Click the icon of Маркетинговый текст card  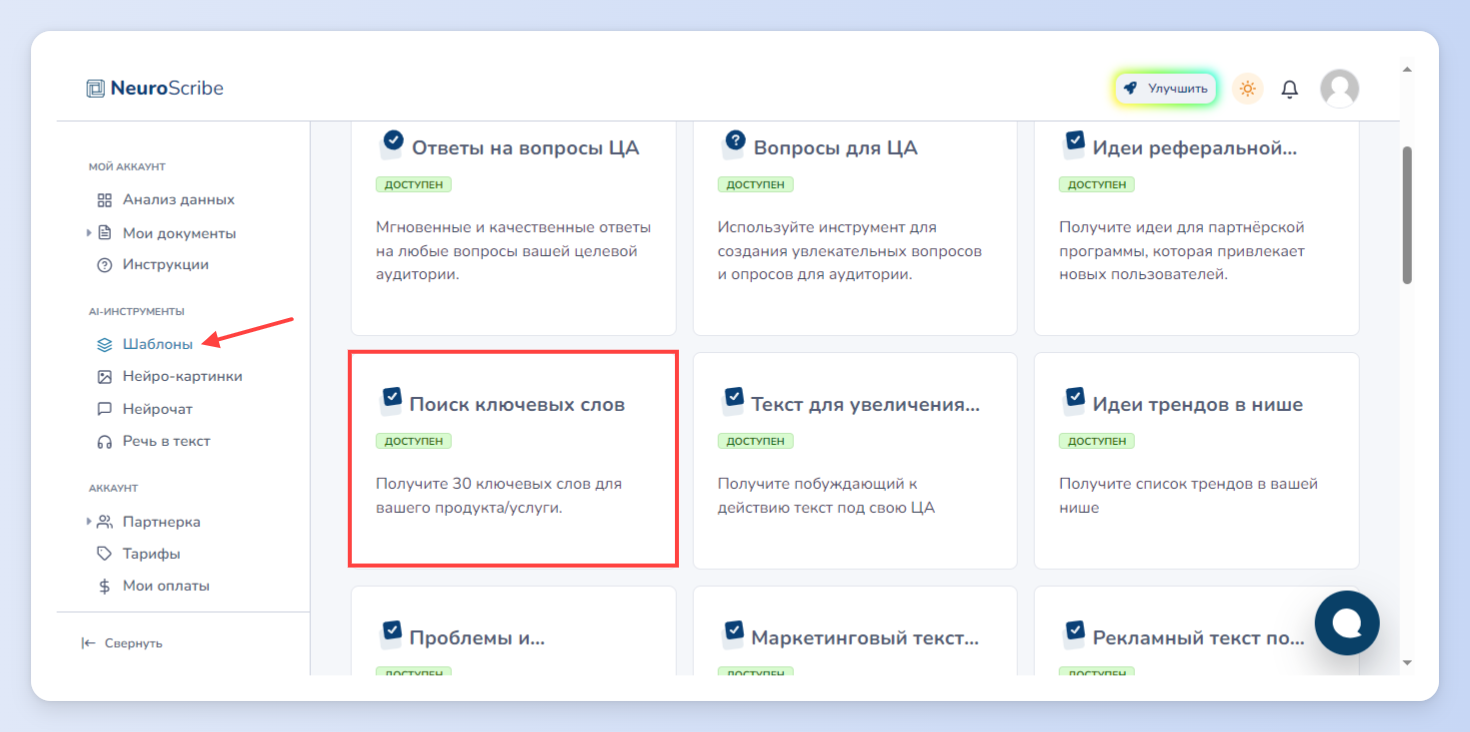[x=733, y=633]
